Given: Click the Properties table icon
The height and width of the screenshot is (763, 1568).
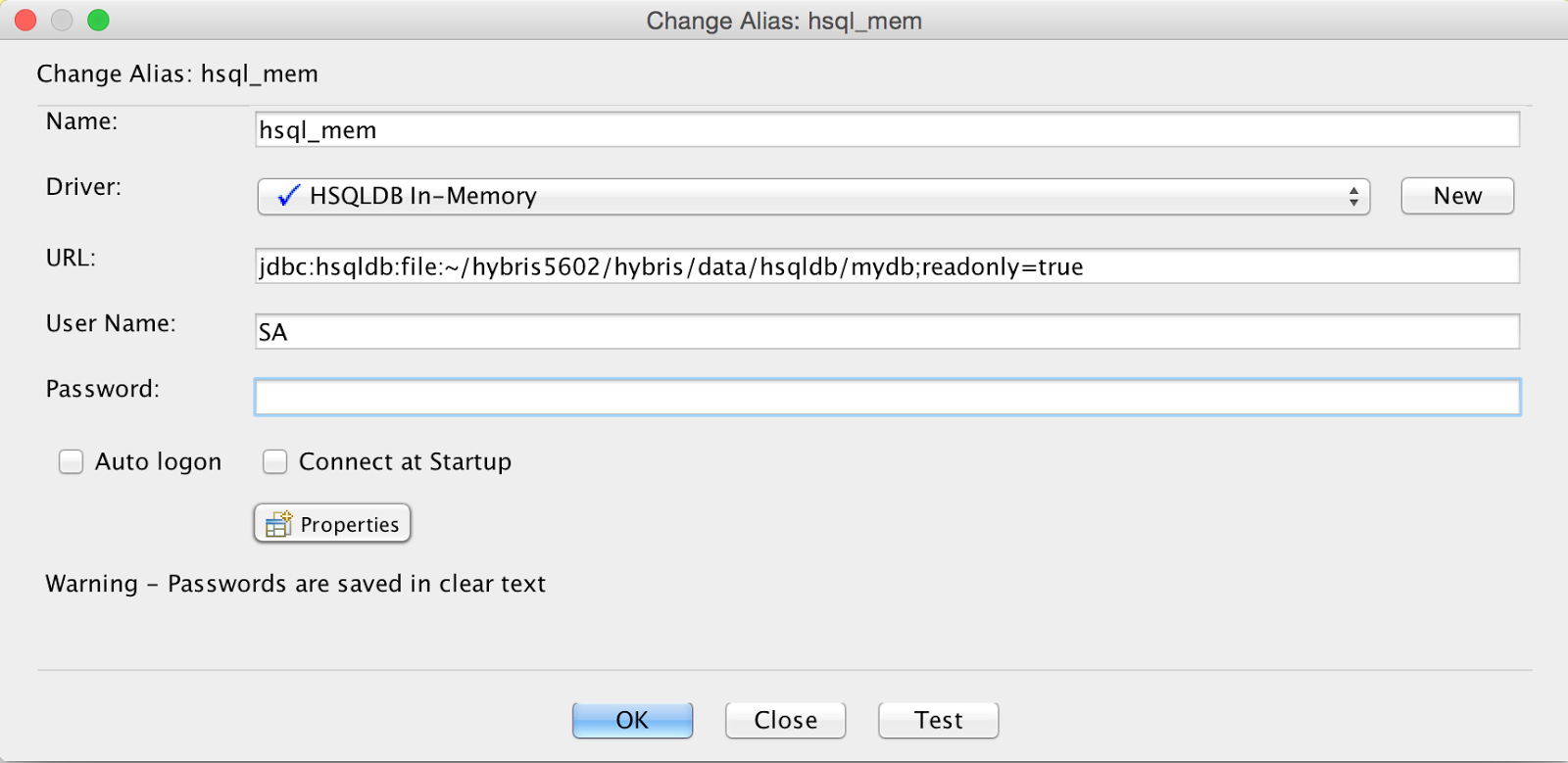Looking at the screenshot, I should pyautogui.click(x=279, y=524).
